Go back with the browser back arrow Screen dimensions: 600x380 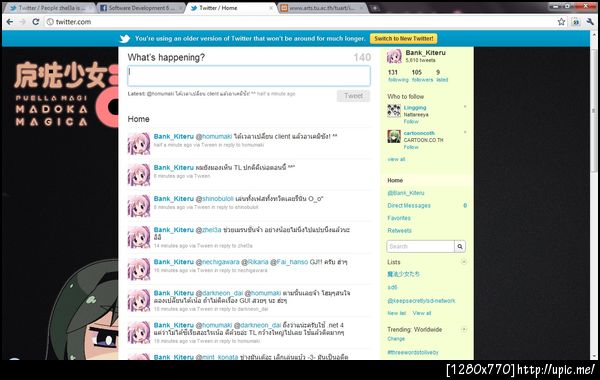(10, 22)
